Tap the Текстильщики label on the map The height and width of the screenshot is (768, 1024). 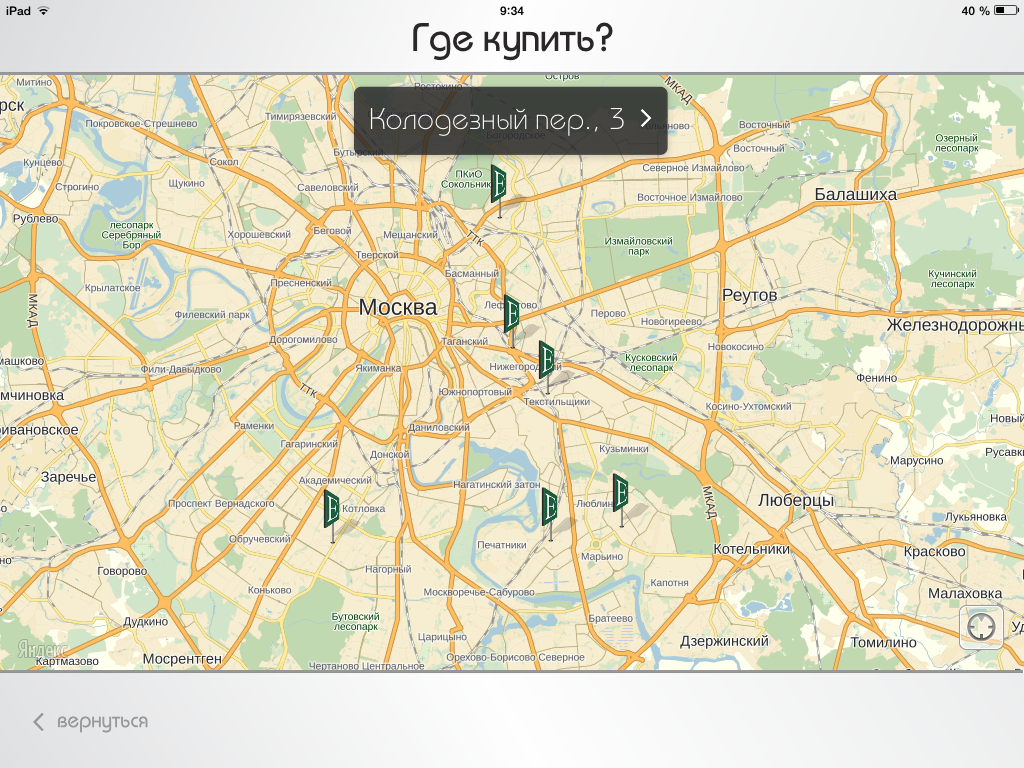point(556,402)
